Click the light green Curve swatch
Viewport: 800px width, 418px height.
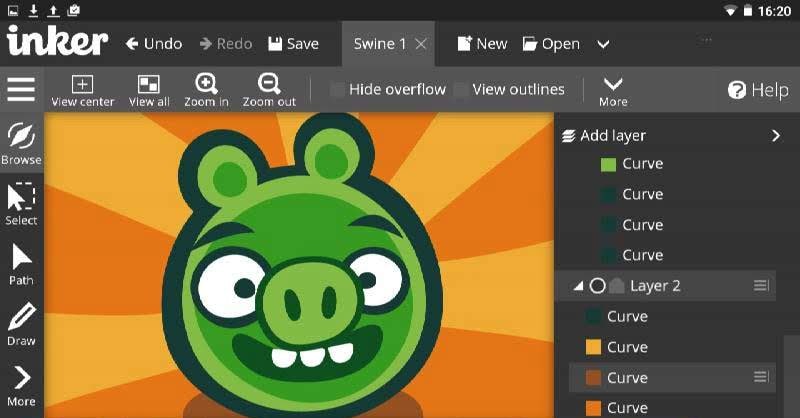click(608, 164)
